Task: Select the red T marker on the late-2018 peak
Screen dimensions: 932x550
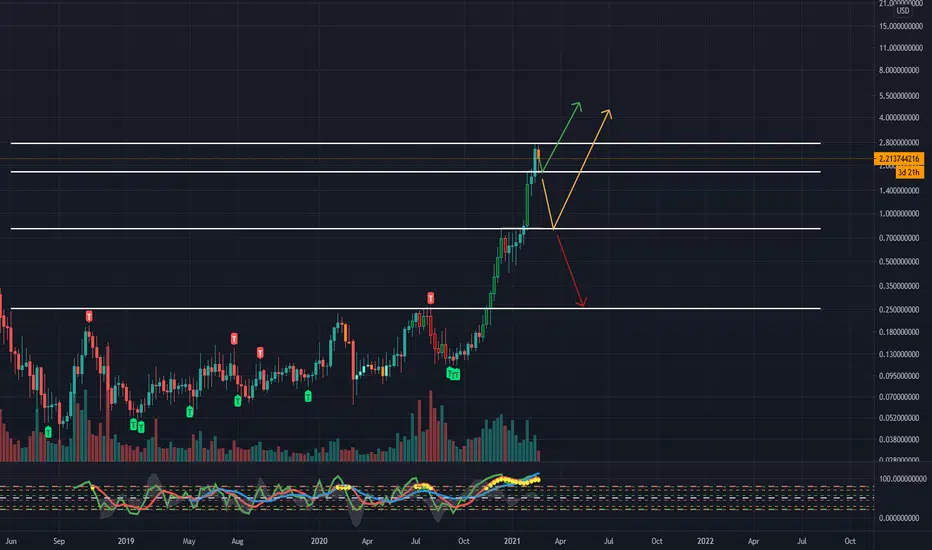Action: click(89, 316)
